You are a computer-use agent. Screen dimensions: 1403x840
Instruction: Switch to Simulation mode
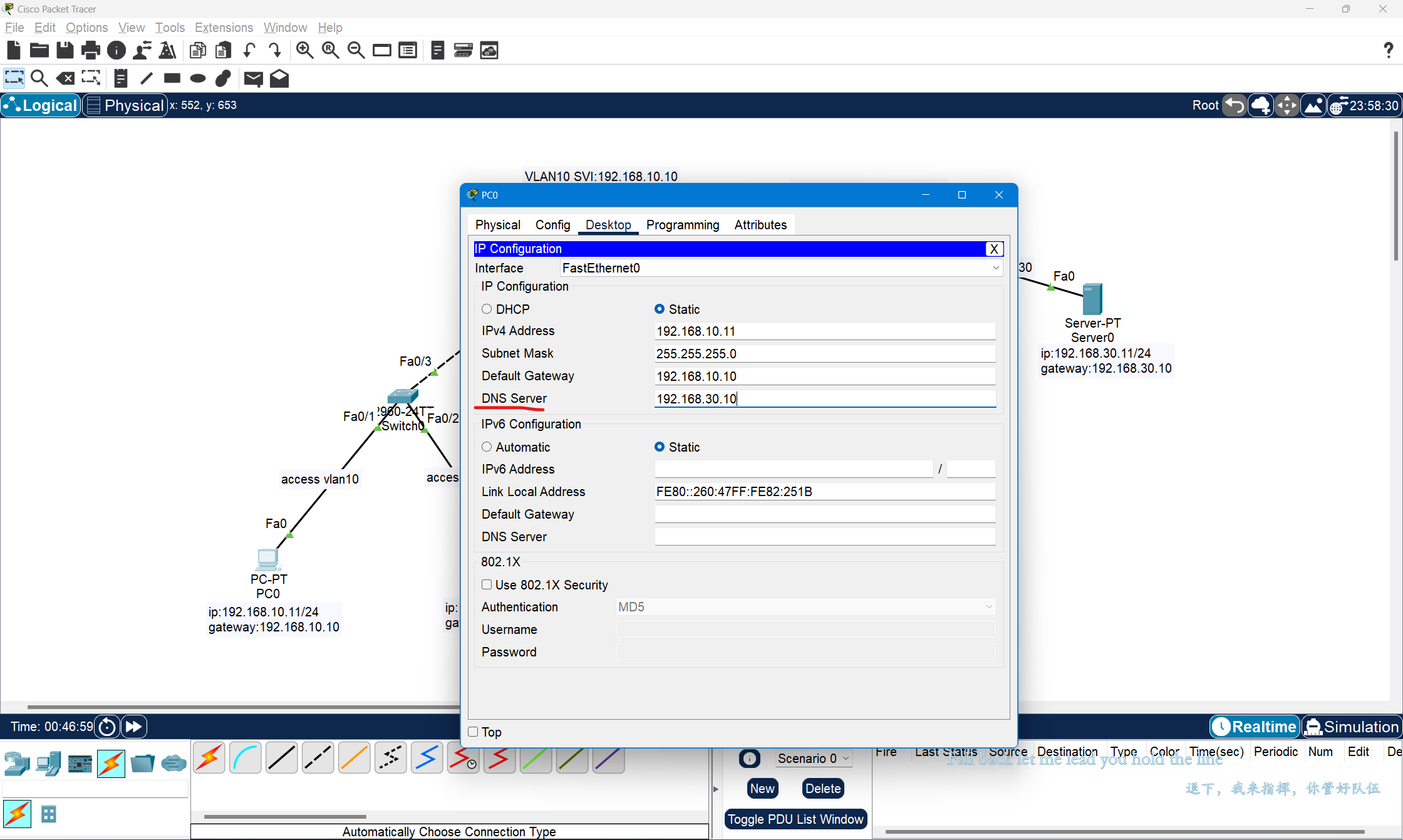tap(1352, 727)
